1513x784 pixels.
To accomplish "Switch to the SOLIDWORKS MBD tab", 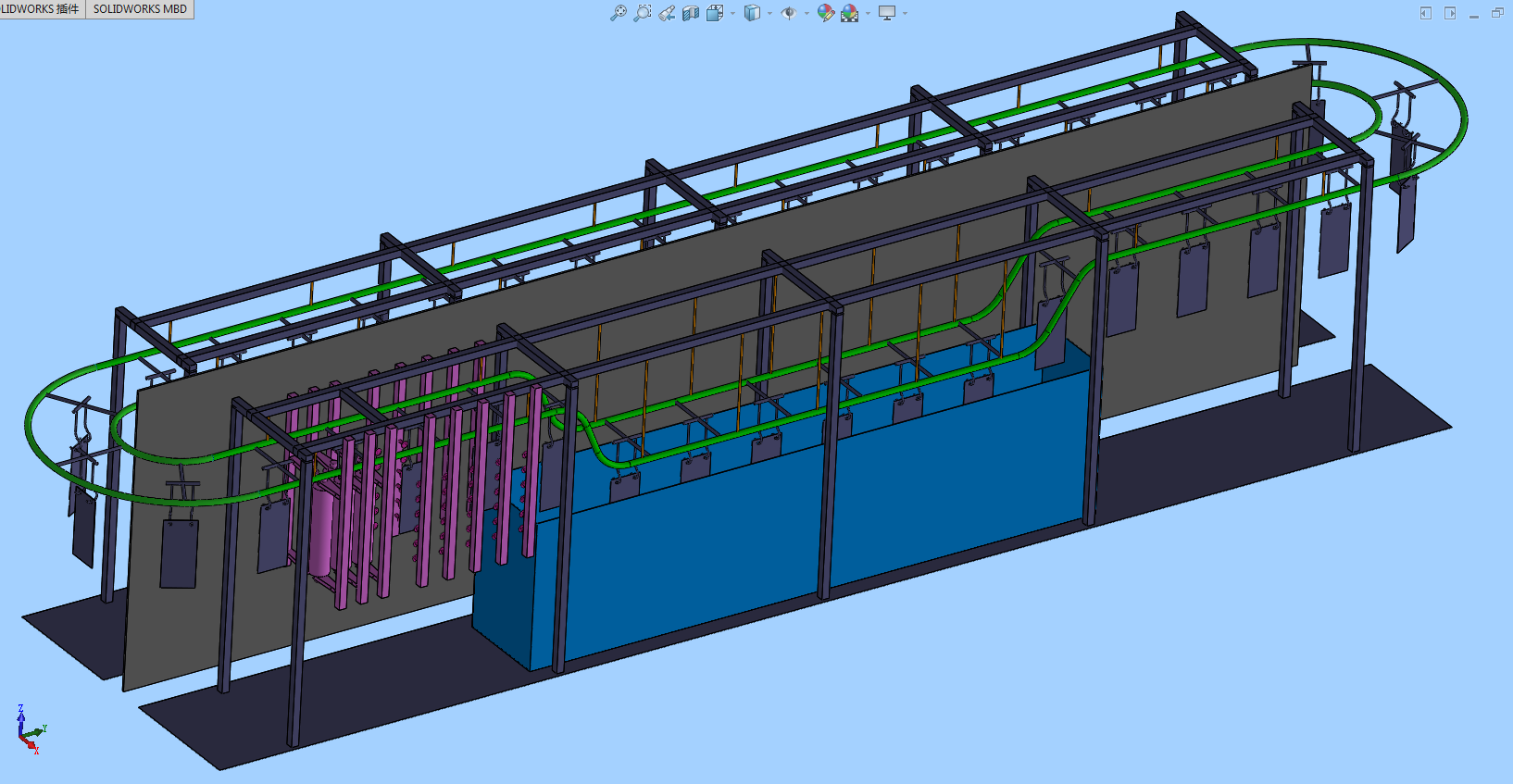I will (140, 9).
